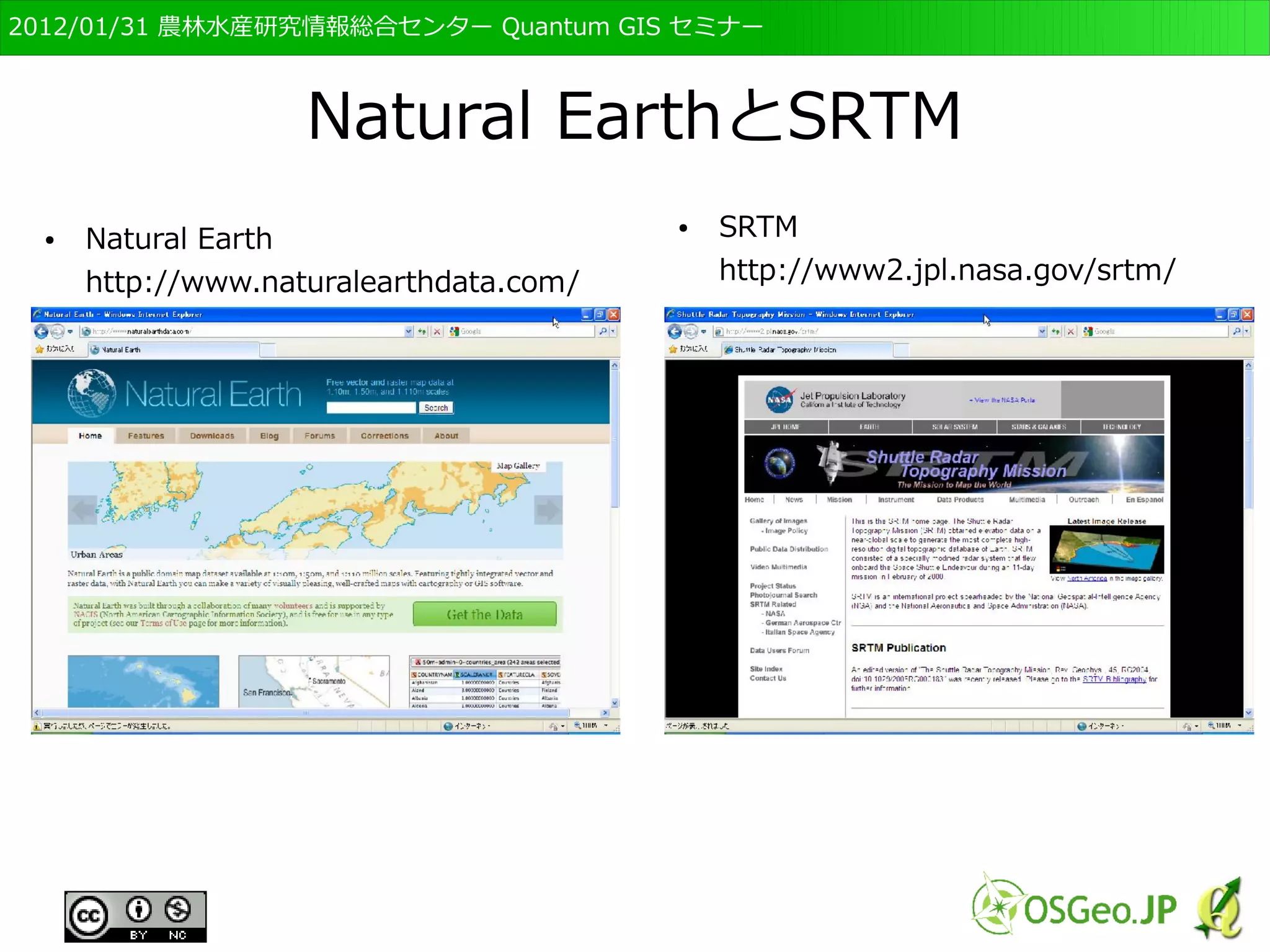Open recent pages dropdown beside SRTM Forward button
The height and width of the screenshot is (952, 1270).
704,331
